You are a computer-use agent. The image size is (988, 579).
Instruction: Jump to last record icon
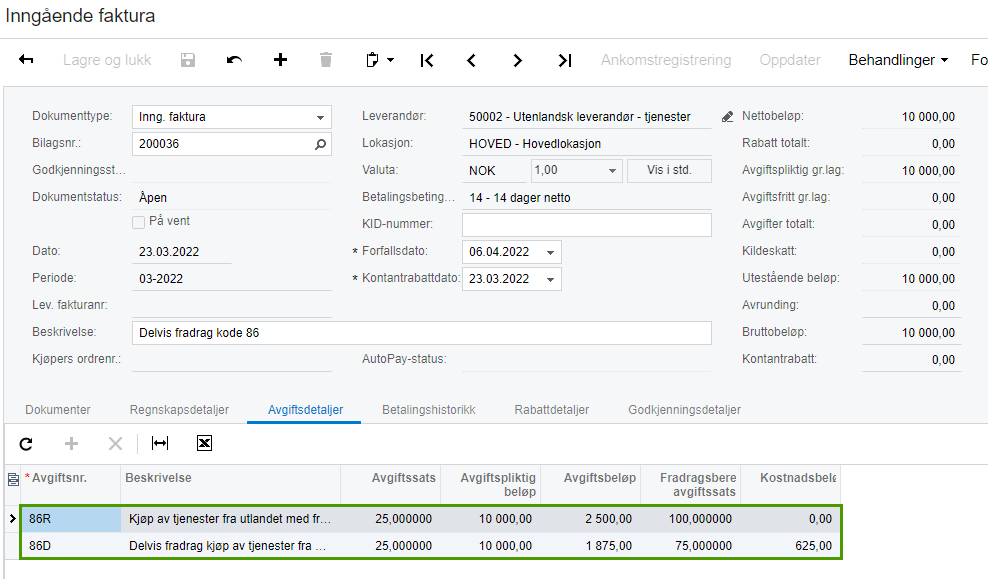click(x=565, y=60)
